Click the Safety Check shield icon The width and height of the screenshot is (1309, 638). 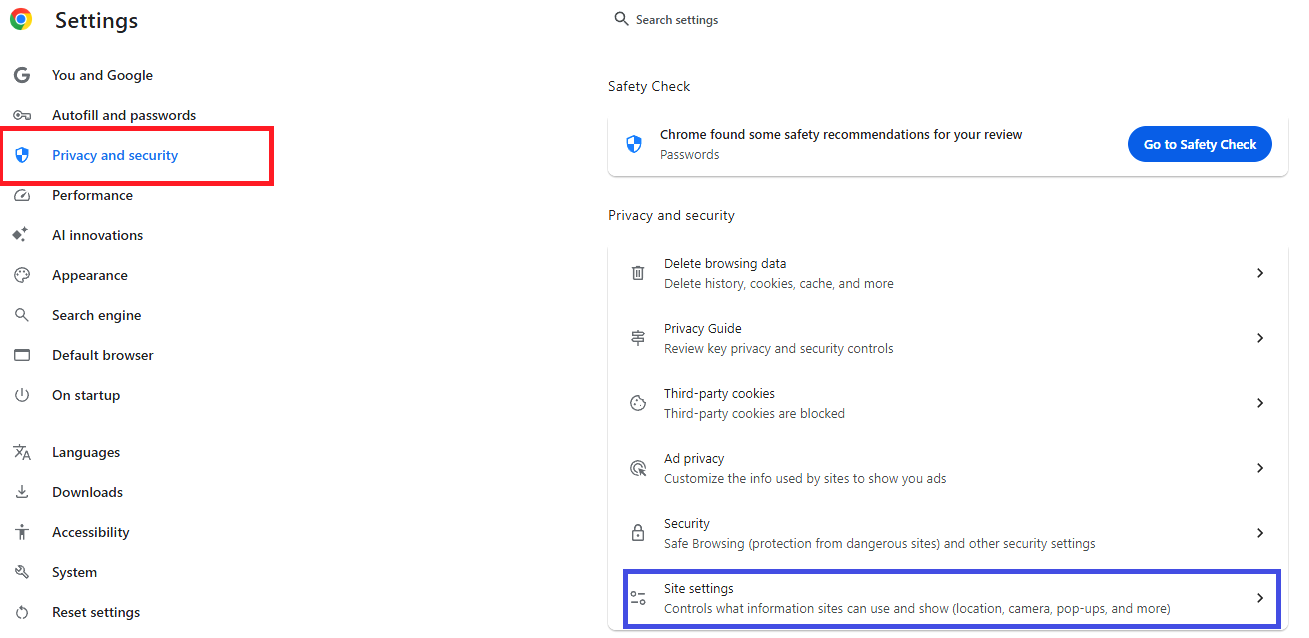click(x=633, y=144)
